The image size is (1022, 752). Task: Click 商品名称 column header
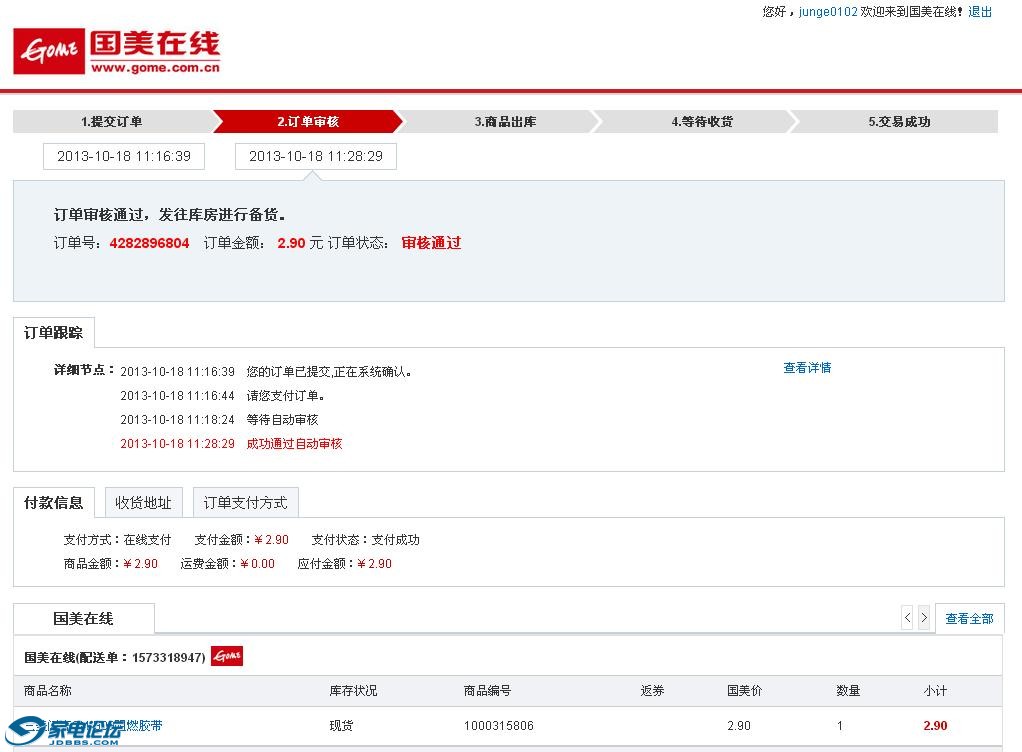(x=48, y=691)
